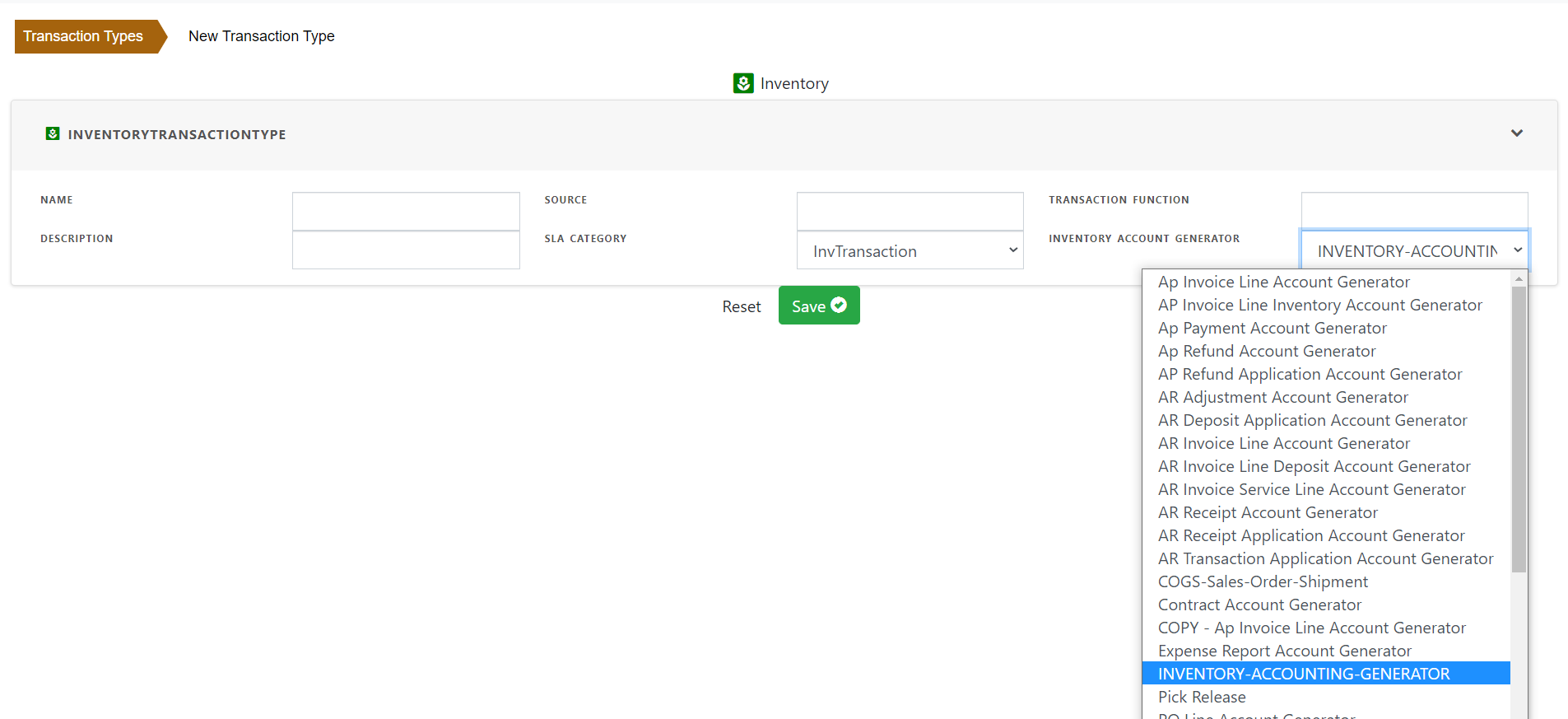This screenshot has width=1568, height=719.
Task: Select Ap Invoice Line Account Generator
Action: pos(1326,282)
